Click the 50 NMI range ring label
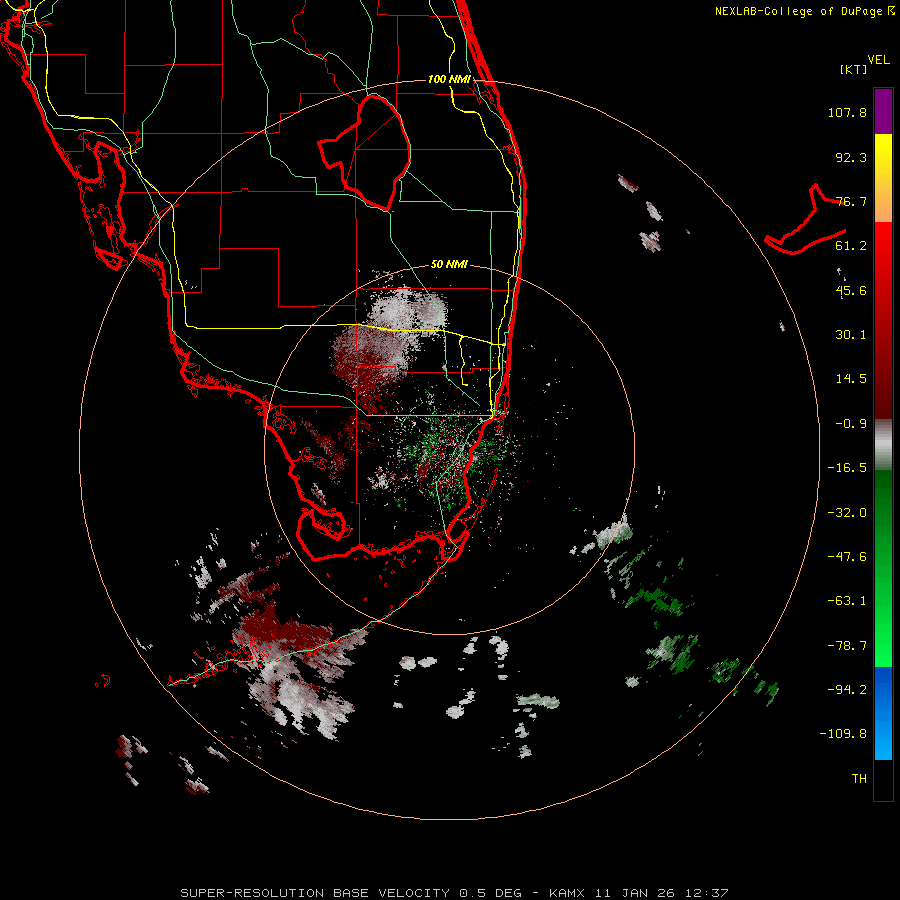Viewport: 900px width, 900px height. 449,265
